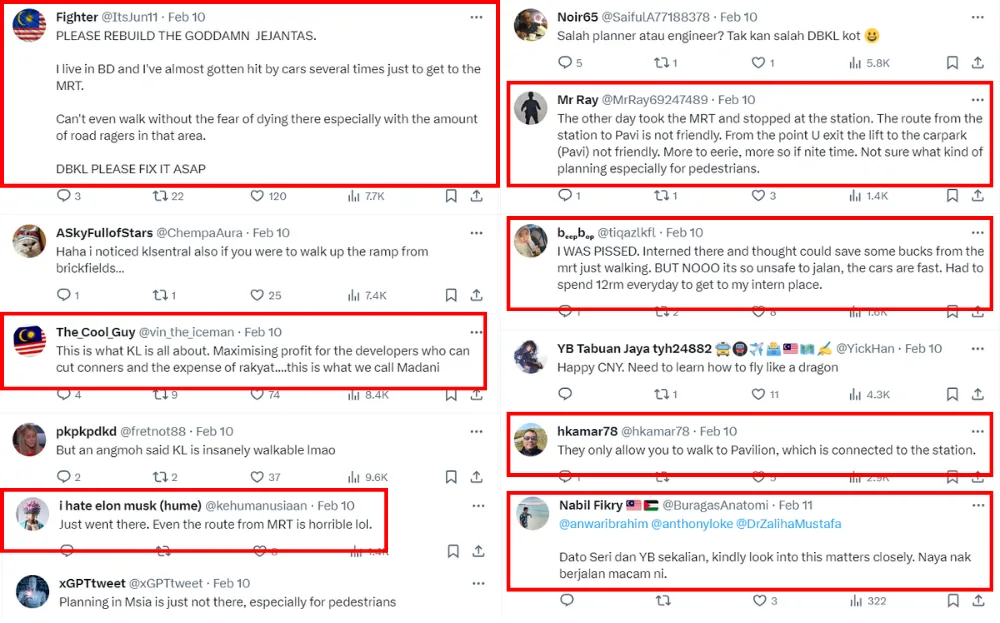
Task: Reply to ASkyFullofStars' klsentral tweet
Action: pos(63,295)
